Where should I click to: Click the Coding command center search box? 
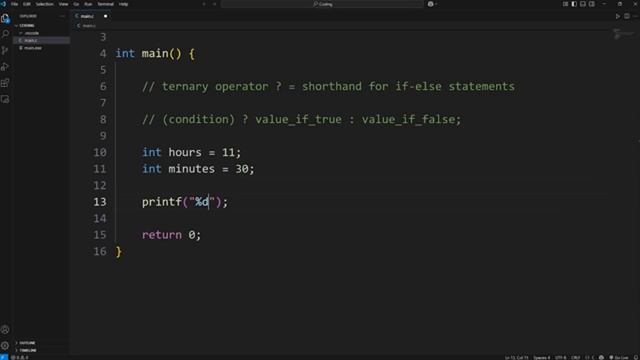click(x=322, y=4)
